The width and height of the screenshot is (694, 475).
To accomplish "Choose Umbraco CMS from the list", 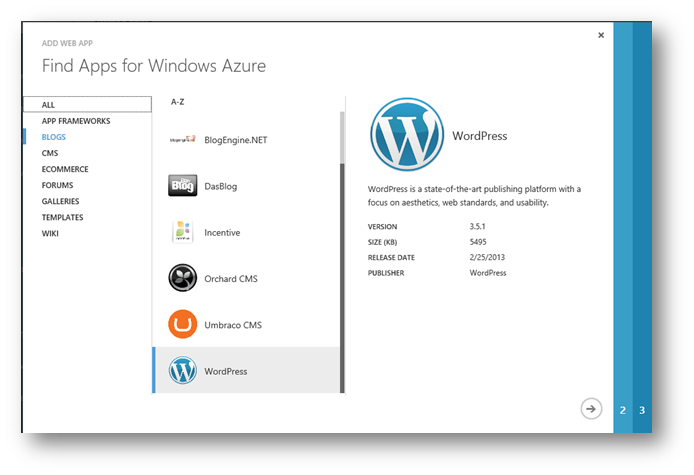I will (247, 324).
